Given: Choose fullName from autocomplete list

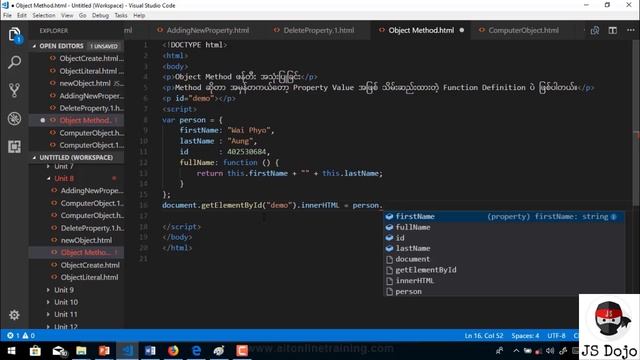Looking at the screenshot, I should point(503,227).
